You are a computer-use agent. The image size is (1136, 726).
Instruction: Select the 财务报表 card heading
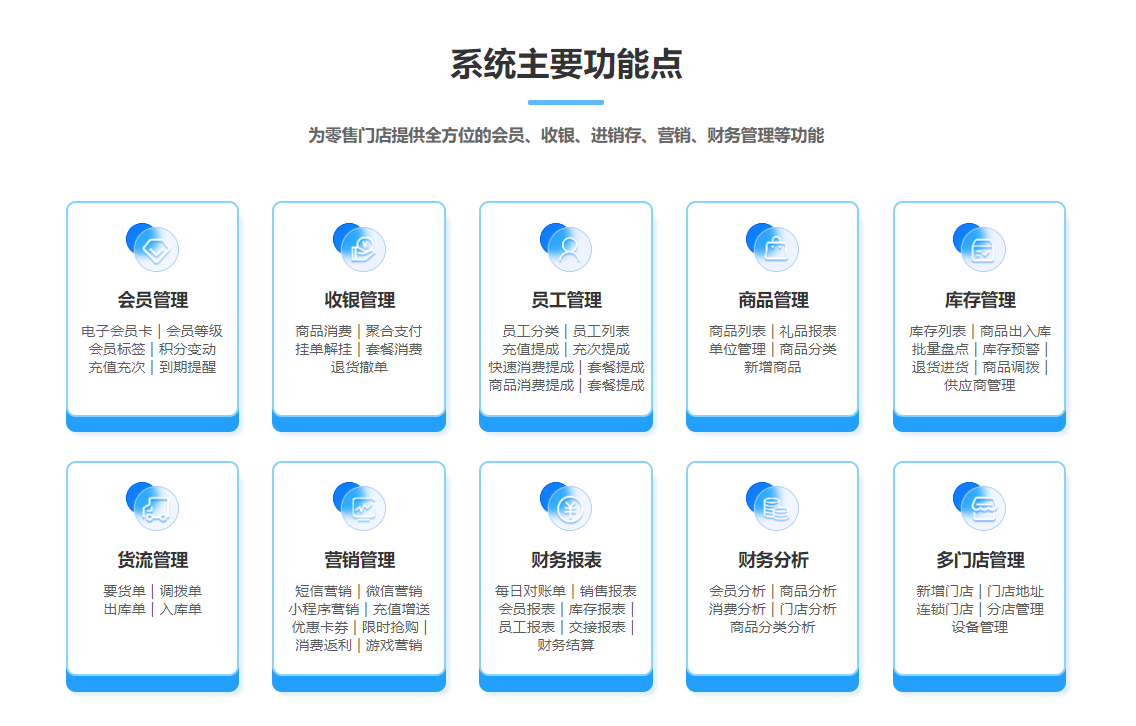pos(566,560)
